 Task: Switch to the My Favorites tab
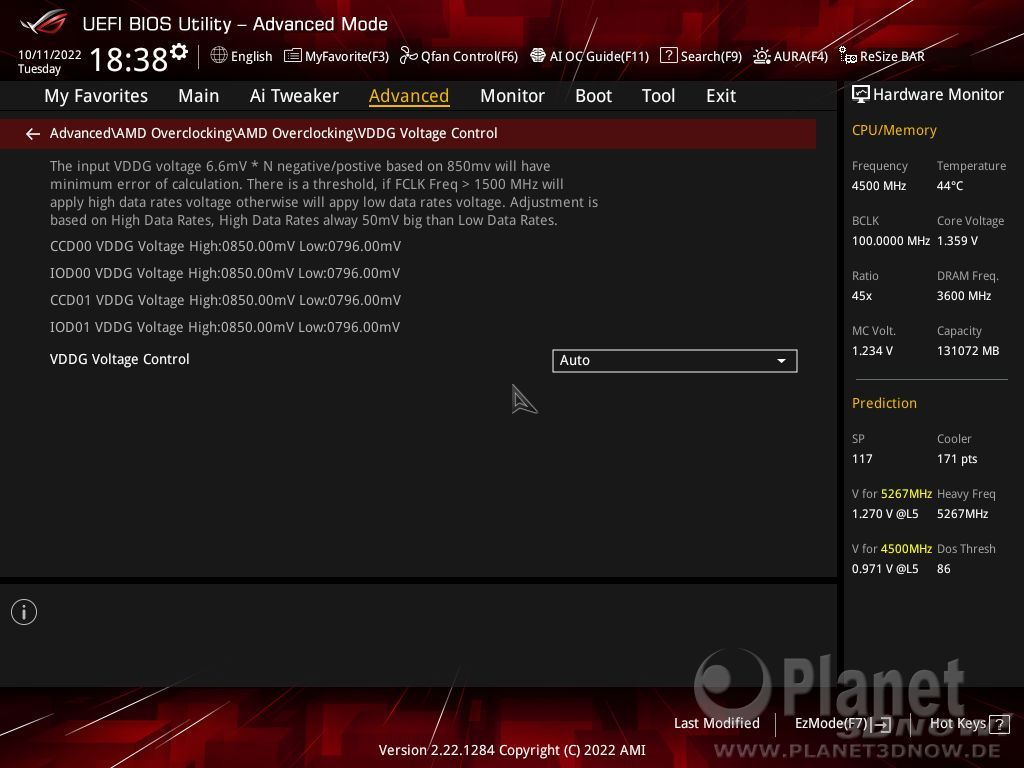96,96
